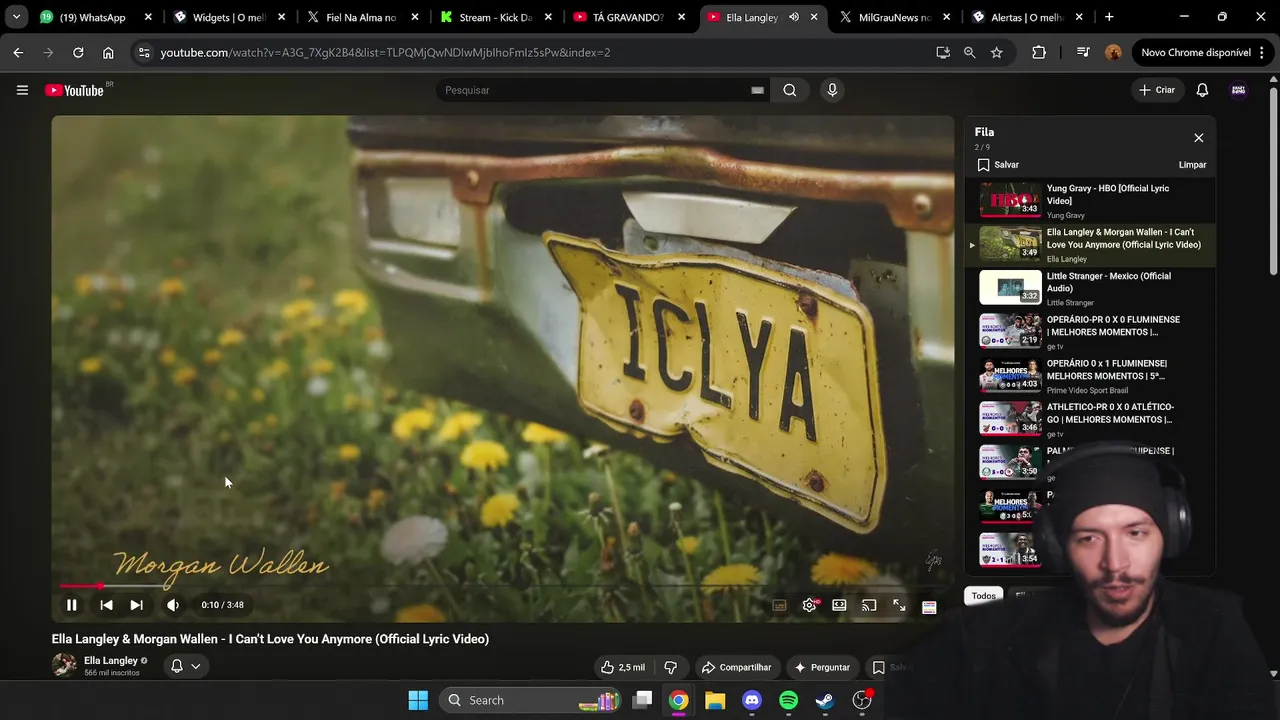
Task: Expand subscription options chevron
Action: point(196,666)
